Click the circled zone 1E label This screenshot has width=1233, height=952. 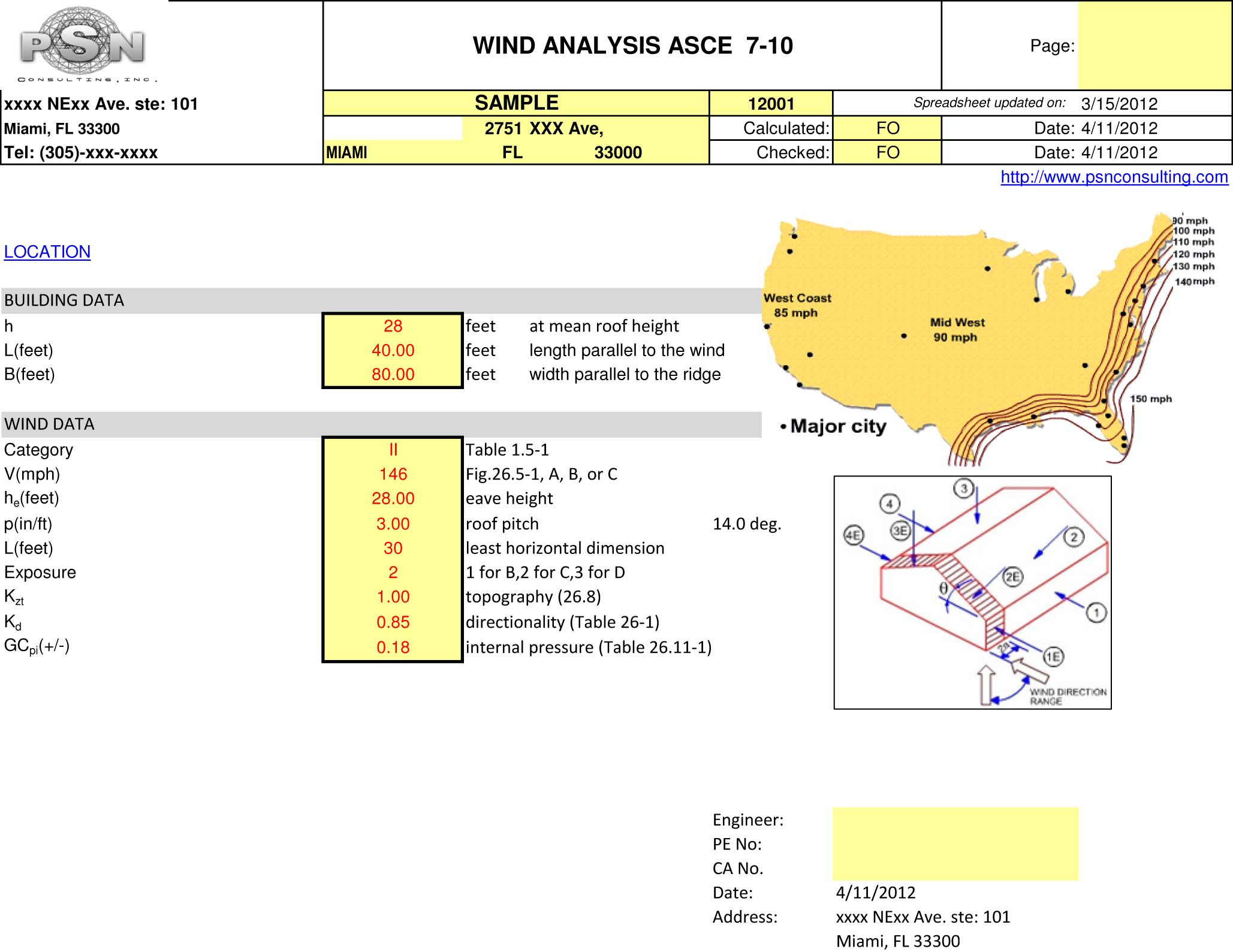pyautogui.click(x=1053, y=656)
